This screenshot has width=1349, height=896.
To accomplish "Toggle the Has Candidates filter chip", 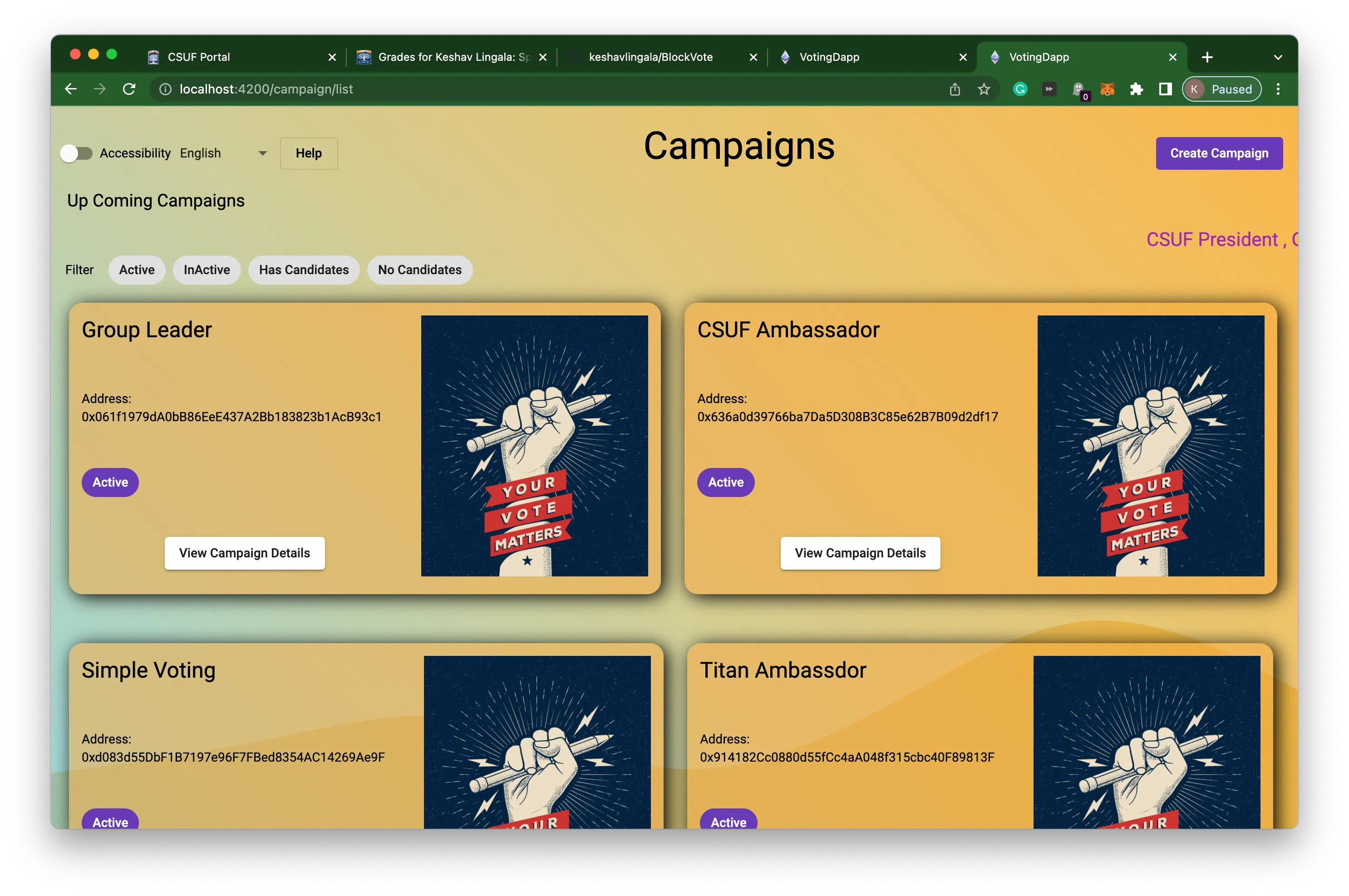I will click(303, 270).
